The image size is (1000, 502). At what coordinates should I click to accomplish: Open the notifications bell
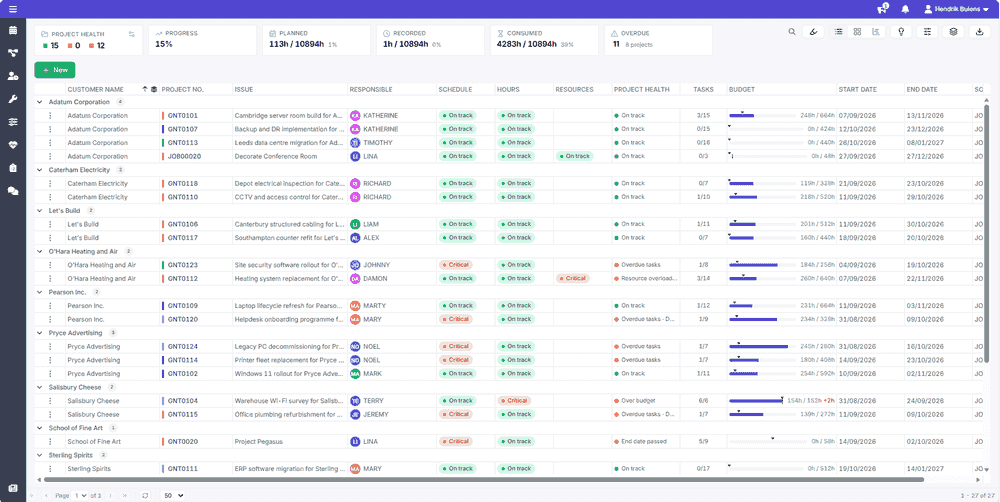point(905,9)
